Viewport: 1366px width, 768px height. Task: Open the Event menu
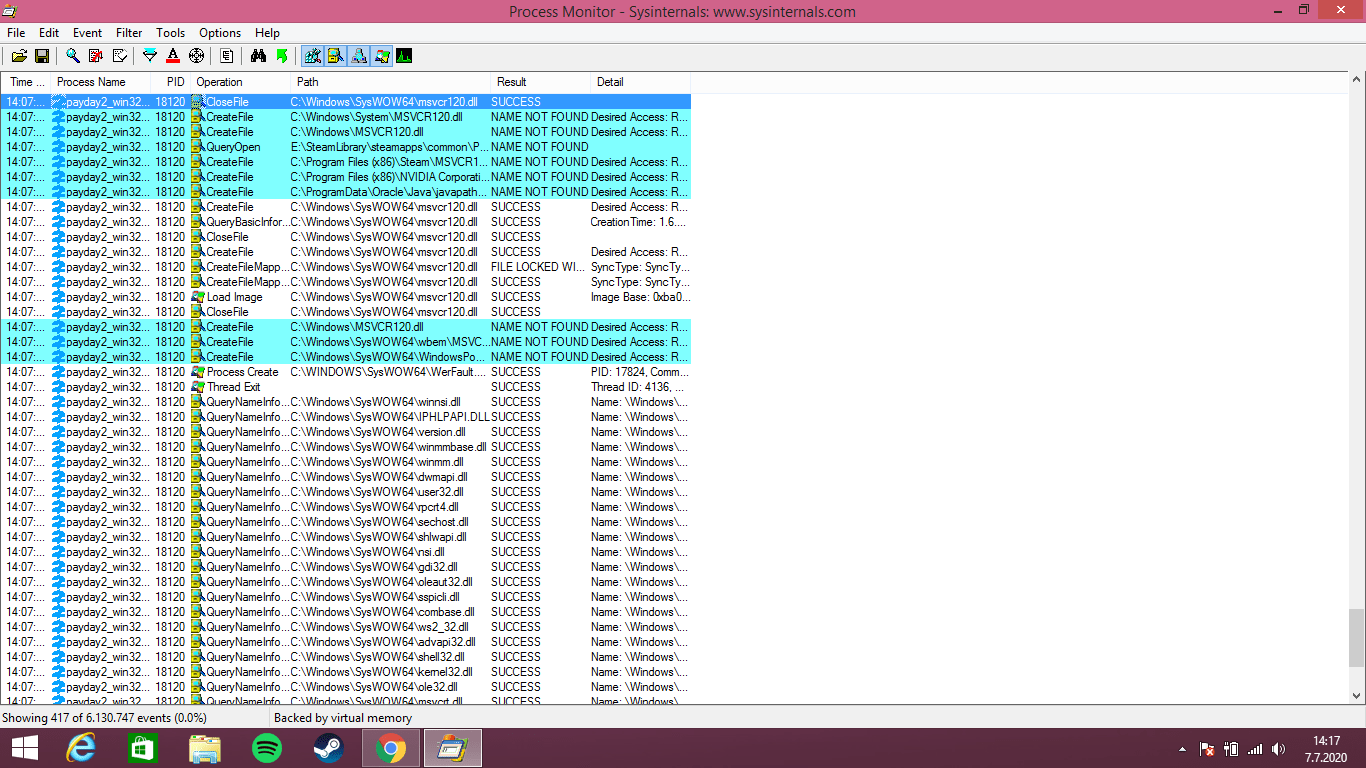click(88, 33)
